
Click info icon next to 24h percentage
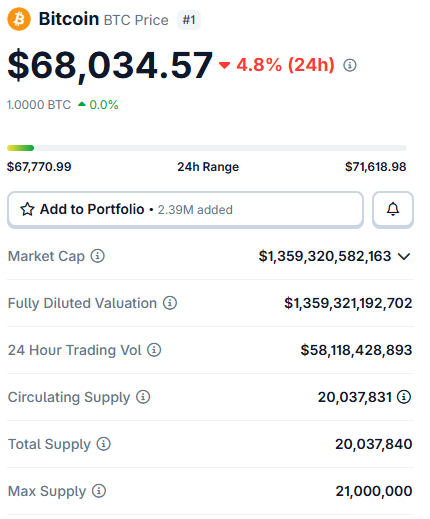pos(350,65)
